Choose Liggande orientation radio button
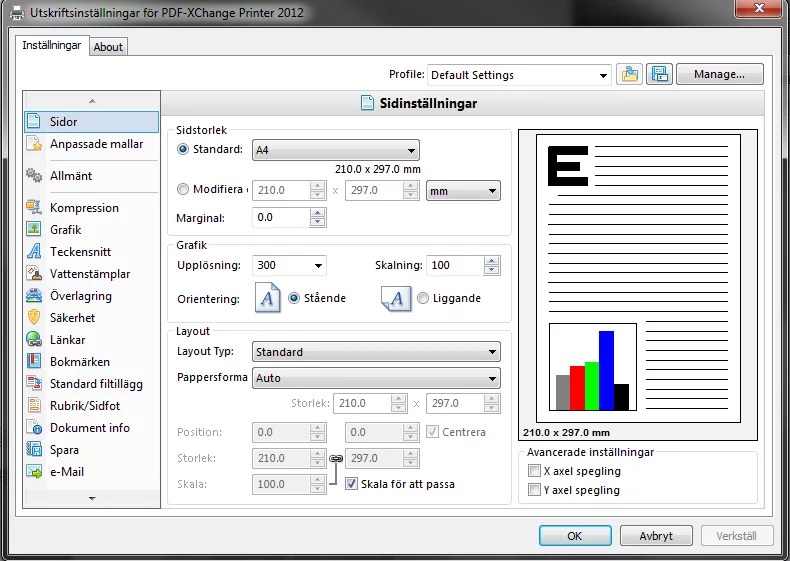The image size is (790, 561). pyautogui.click(x=423, y=298)
